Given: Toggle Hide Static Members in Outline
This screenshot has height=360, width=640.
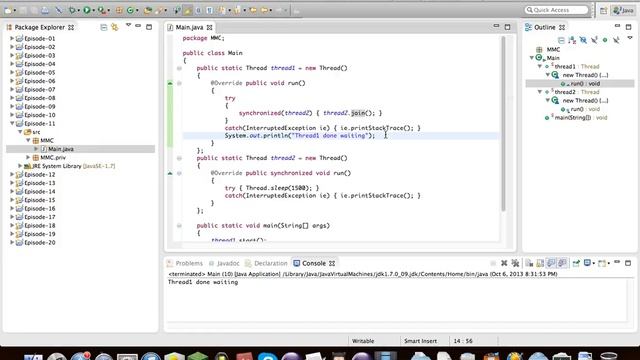Looking at the screenshot, I should [x=594, y=40].
